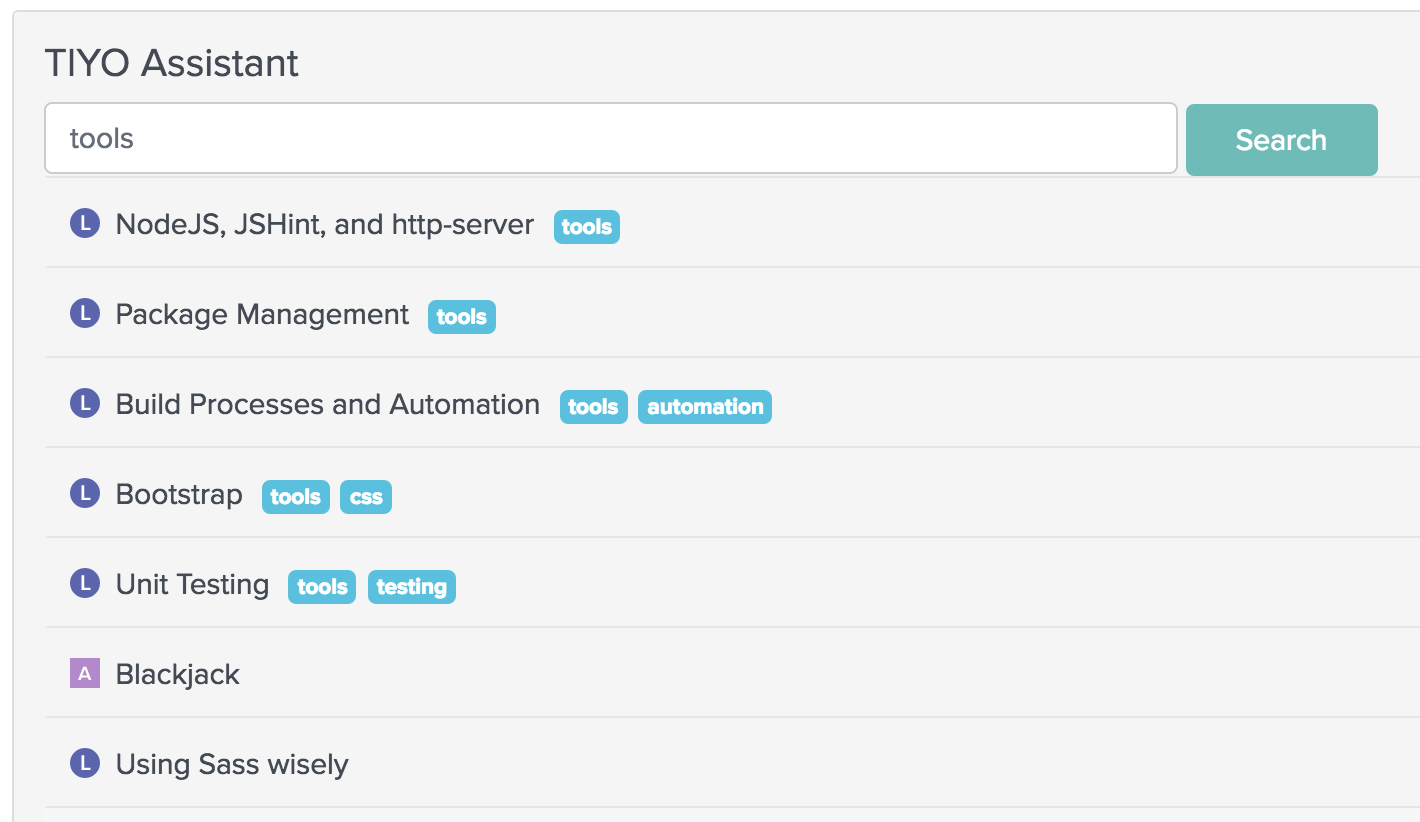
Task: Click the L icon beside Using Sass wisely
Action: [85, 764]
